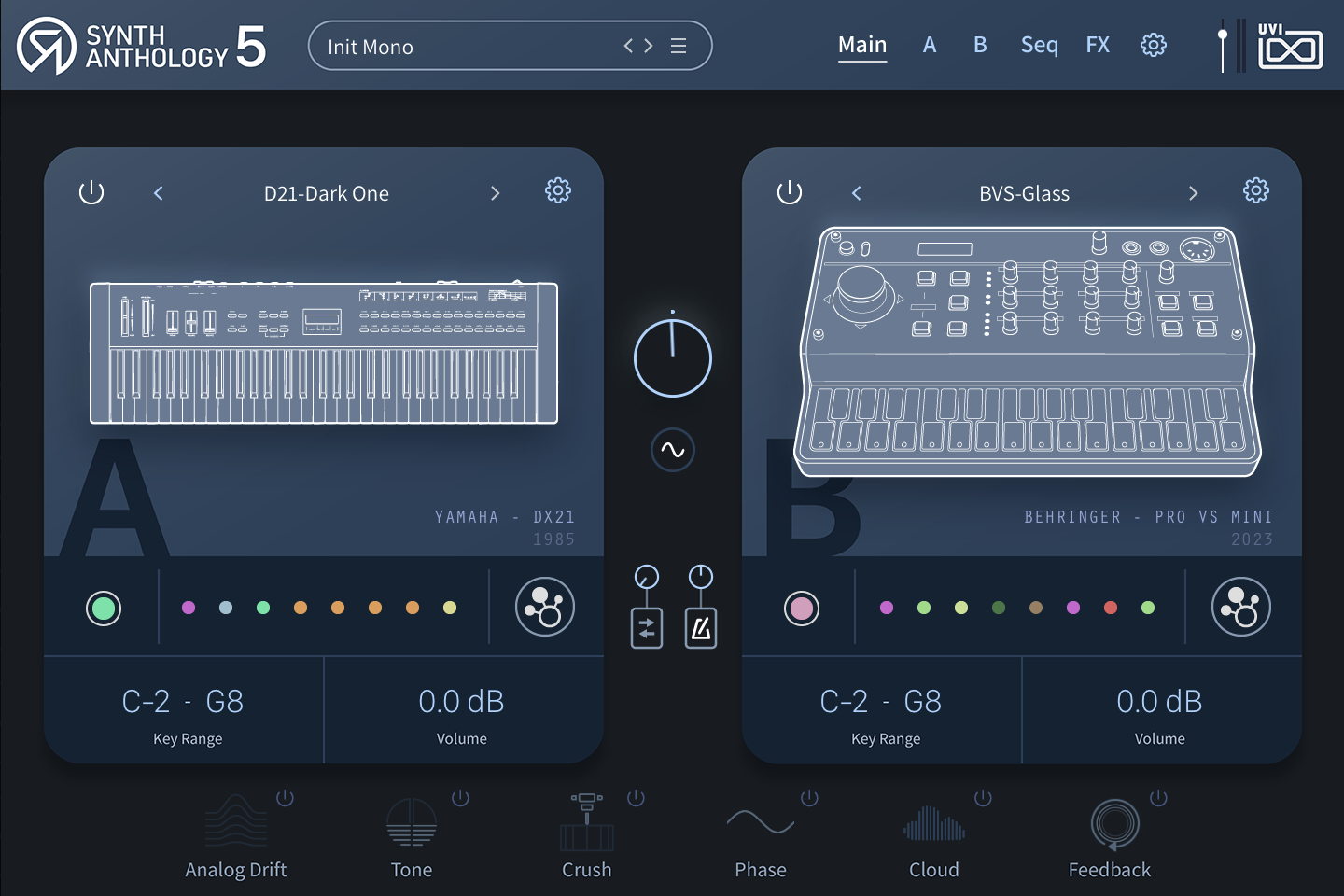Viewport: 1344px width, 896px height.
Task: Open the Init Mono preset field
Action: (x=511, y=46)
